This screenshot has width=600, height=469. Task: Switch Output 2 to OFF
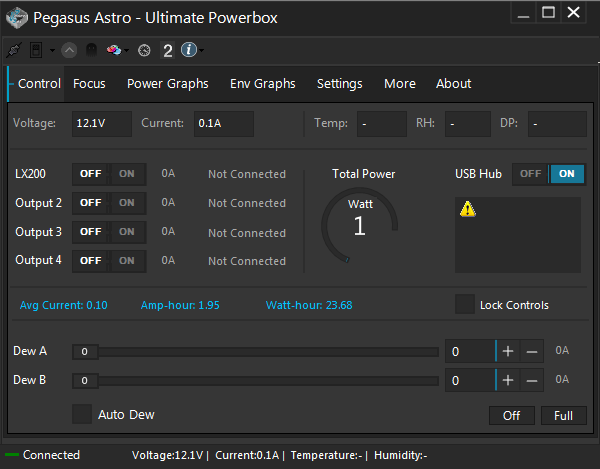click(91, 203)
